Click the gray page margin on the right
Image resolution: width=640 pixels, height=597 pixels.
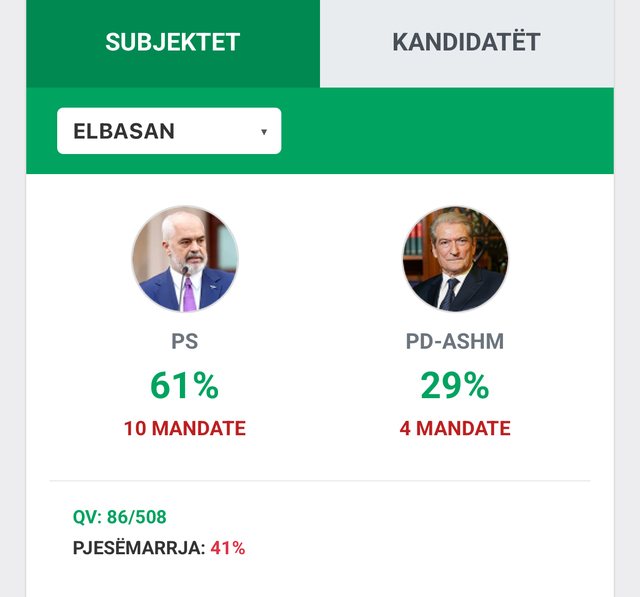[x=627, y=298]
